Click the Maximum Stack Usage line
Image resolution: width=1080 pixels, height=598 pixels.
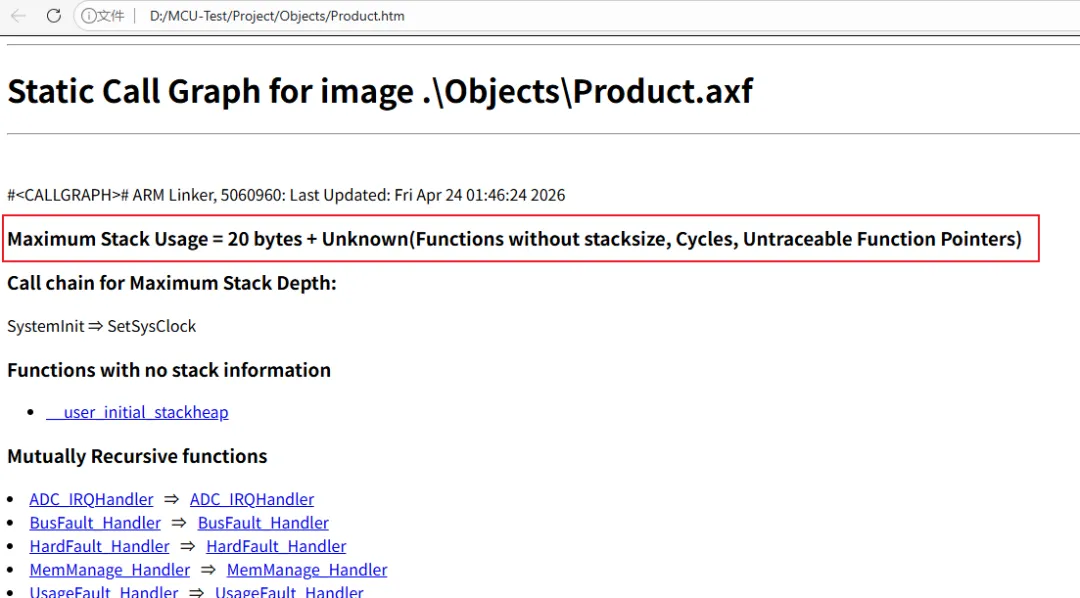click(x=514, y=239)
